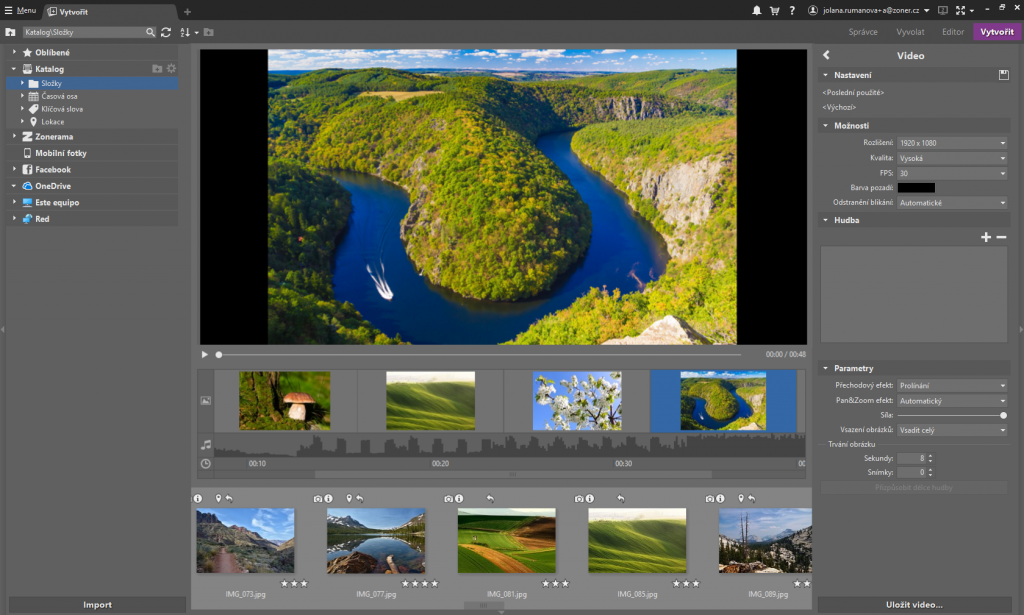Expand the Zonerama tree item

(14, 136)
